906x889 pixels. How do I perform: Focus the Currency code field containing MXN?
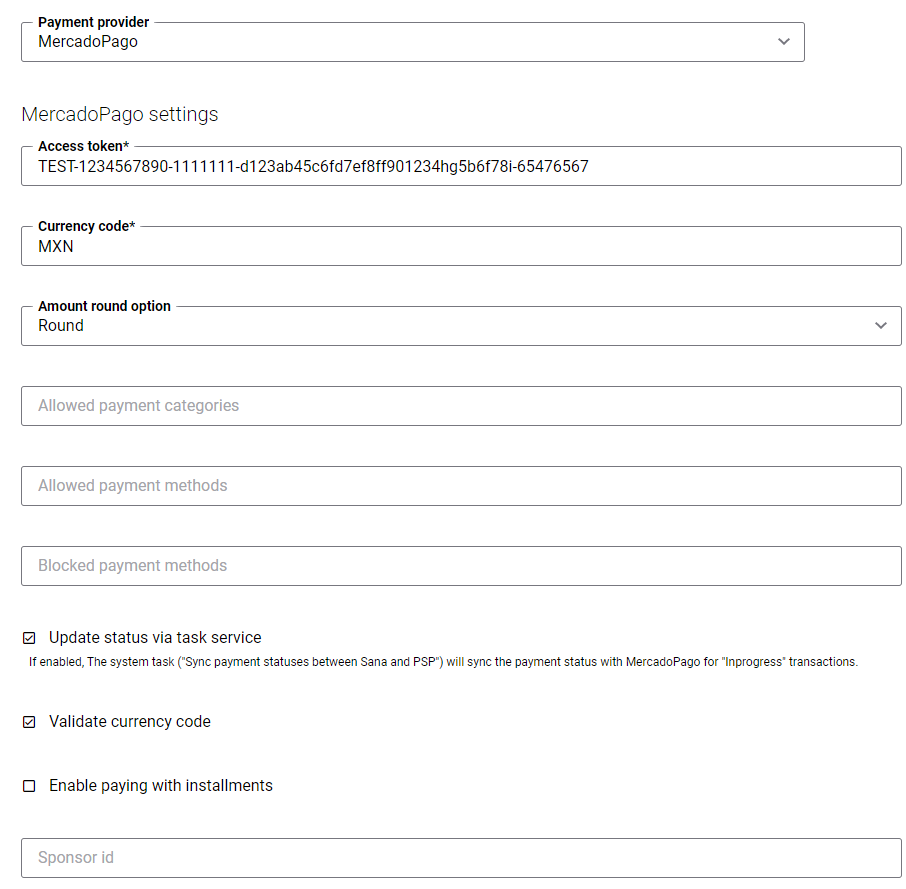[x=461, y=246]
